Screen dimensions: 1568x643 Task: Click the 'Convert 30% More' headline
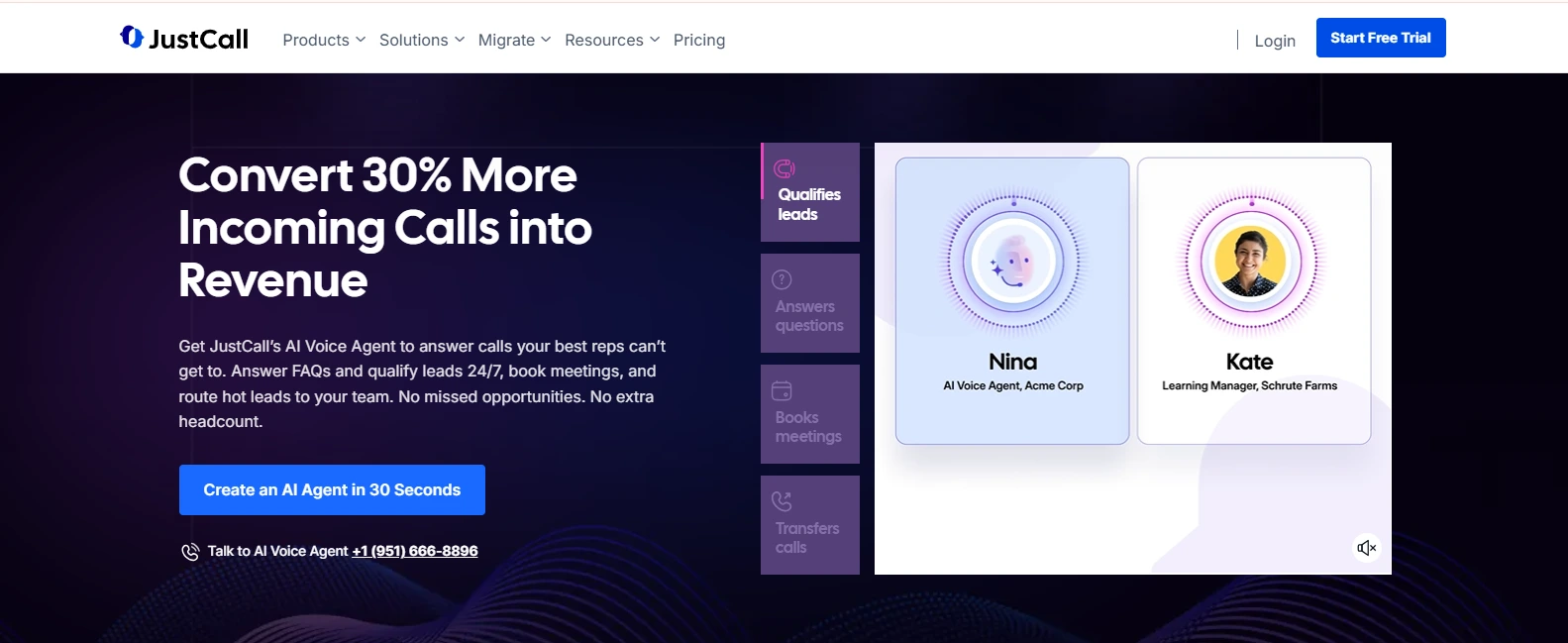point(377,175)
